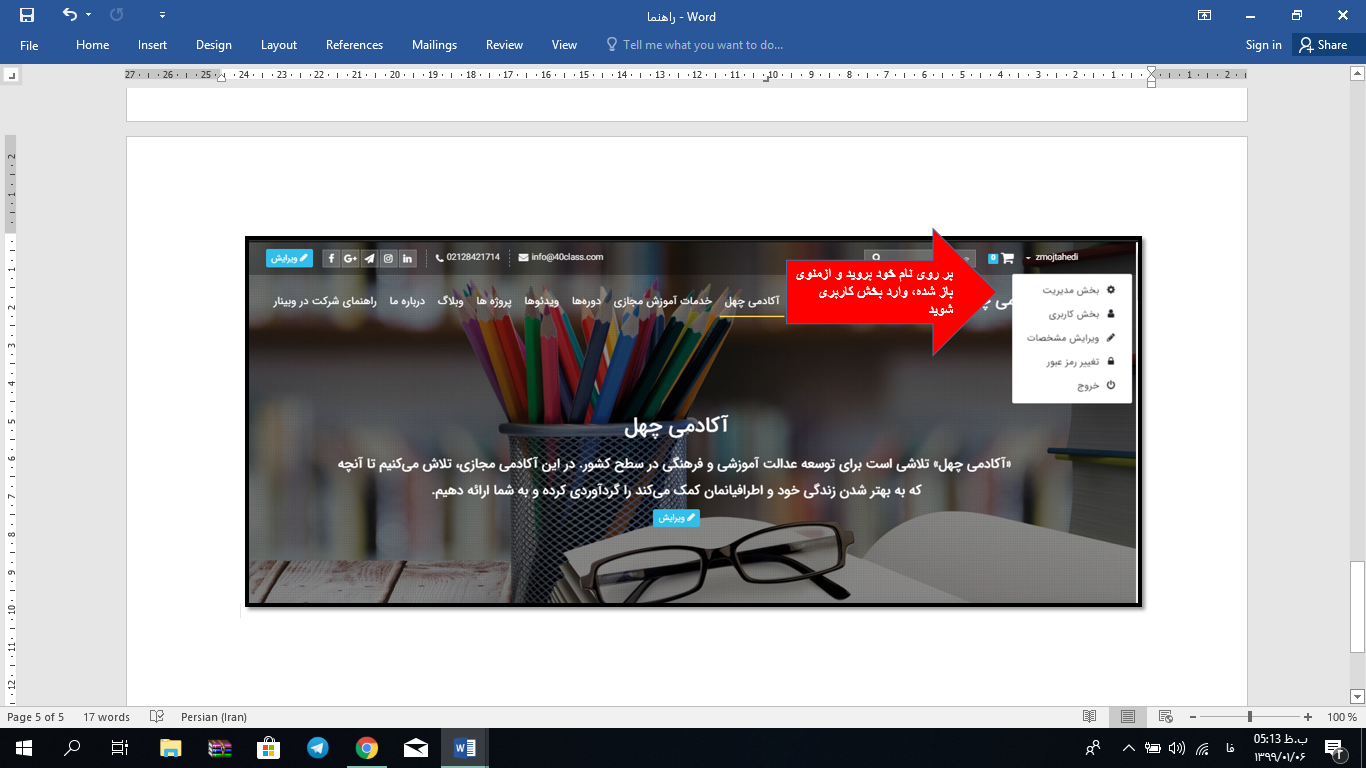Screen dimensions: 1366x768
Task: Open the File tab
Action: pos(29,45)
